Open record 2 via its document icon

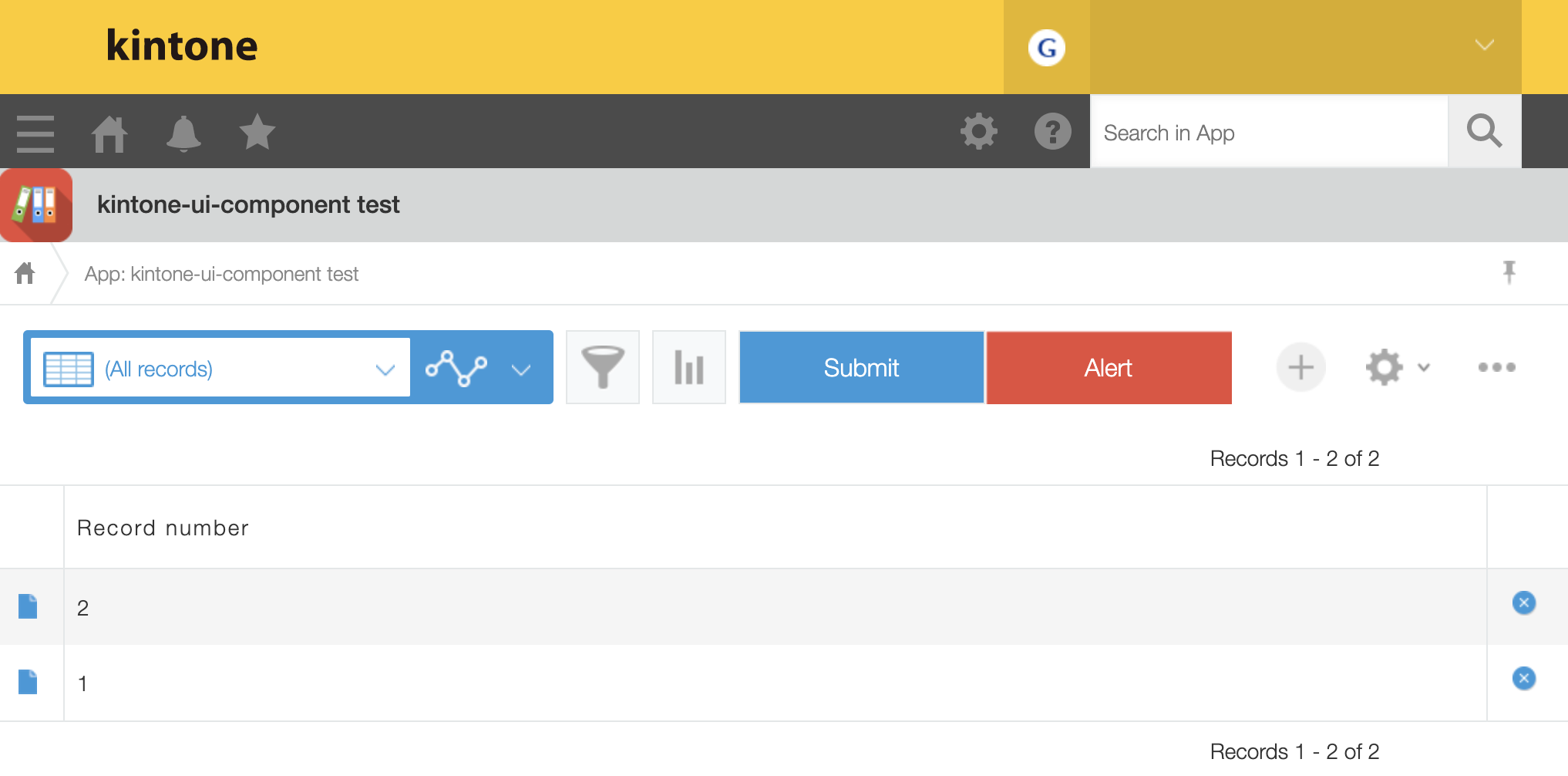tap(28, 607)
